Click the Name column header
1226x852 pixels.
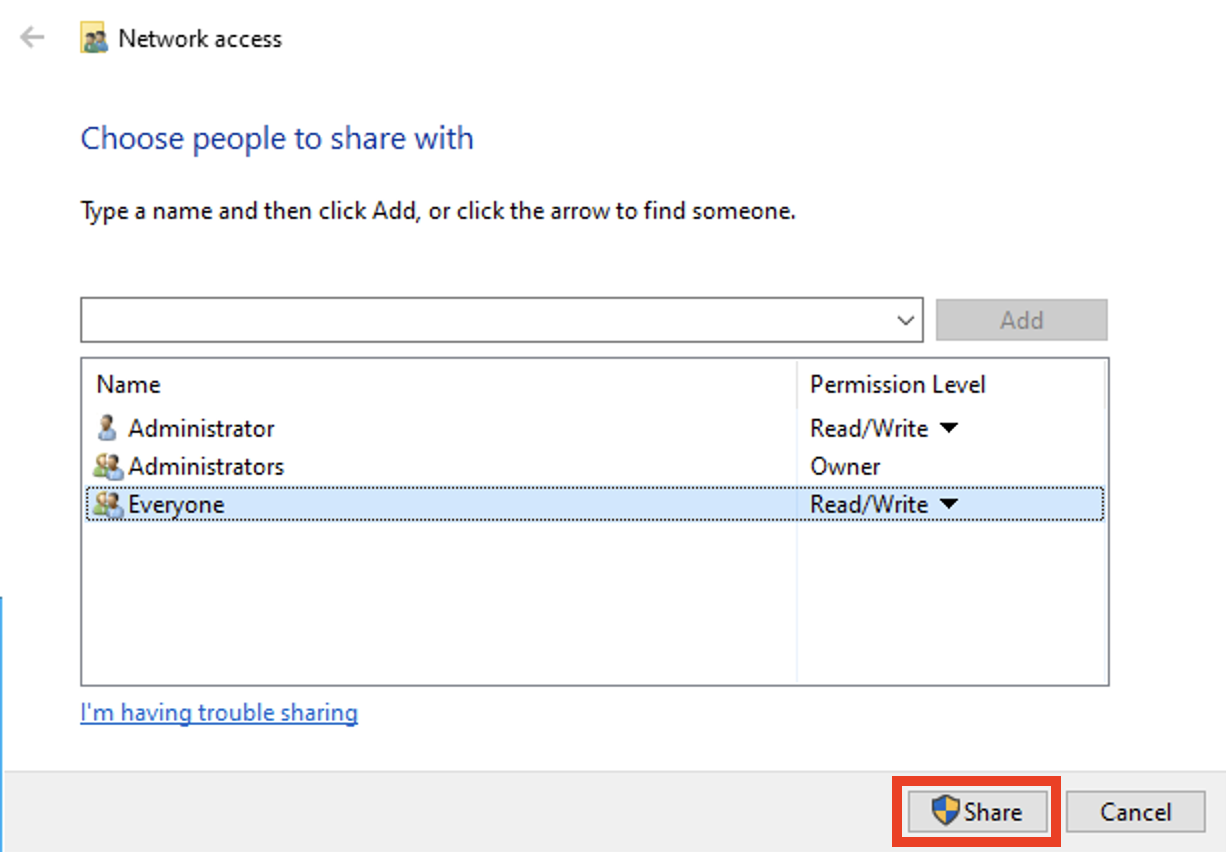pyautogui.click(x=128, y=385)
